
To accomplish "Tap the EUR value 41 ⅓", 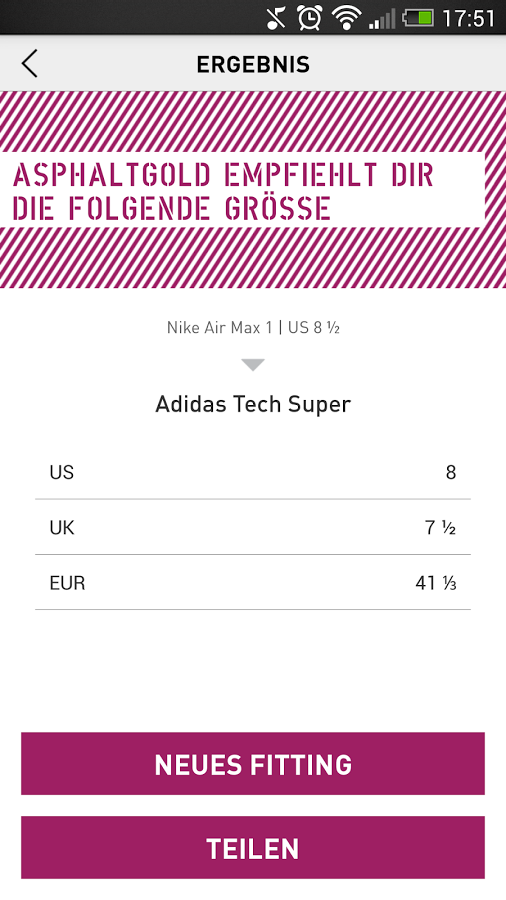I will tap(436, 583).
